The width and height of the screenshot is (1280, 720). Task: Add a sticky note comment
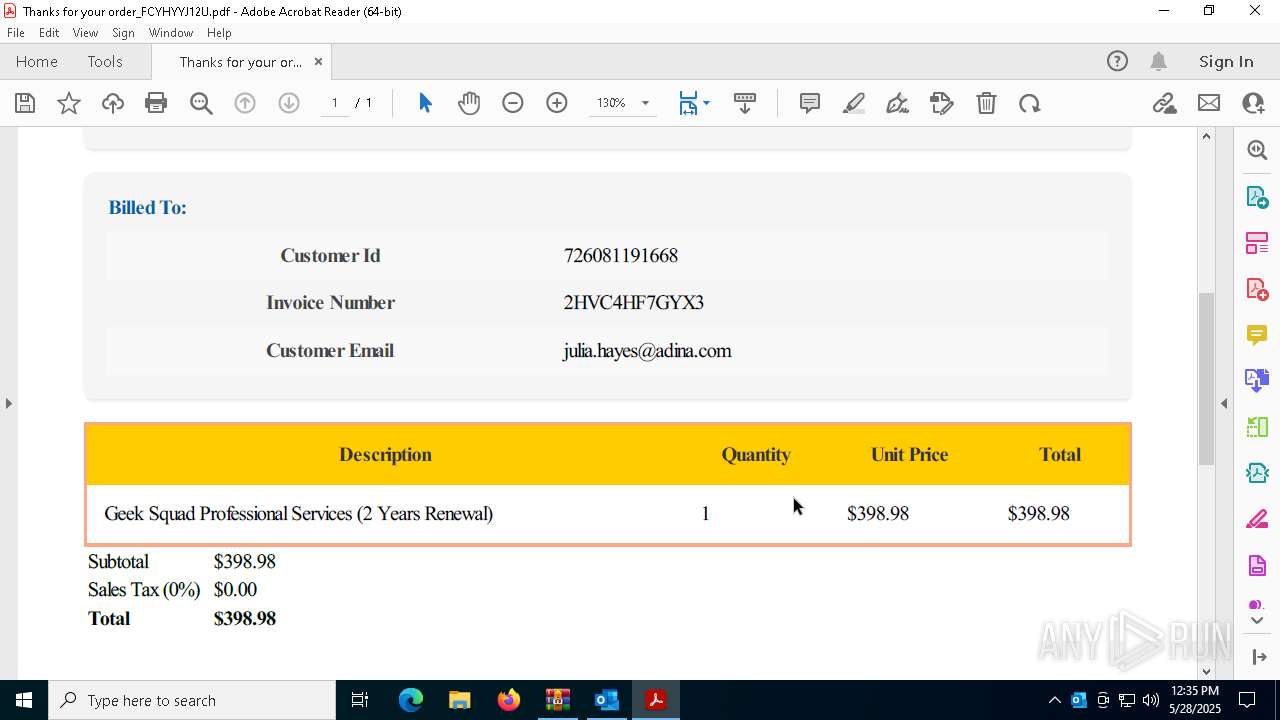810,103
